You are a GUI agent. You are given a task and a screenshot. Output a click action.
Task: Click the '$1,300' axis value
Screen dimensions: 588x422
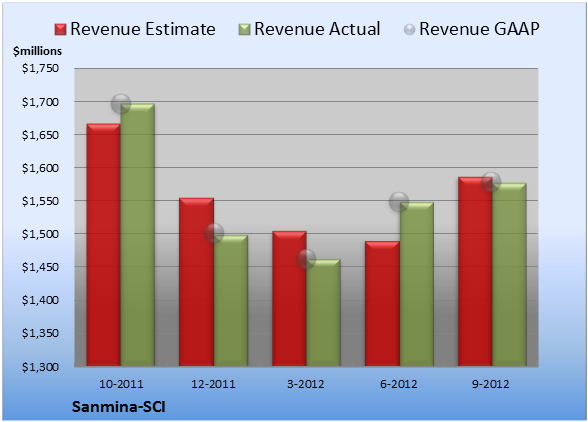click(40, 367)
